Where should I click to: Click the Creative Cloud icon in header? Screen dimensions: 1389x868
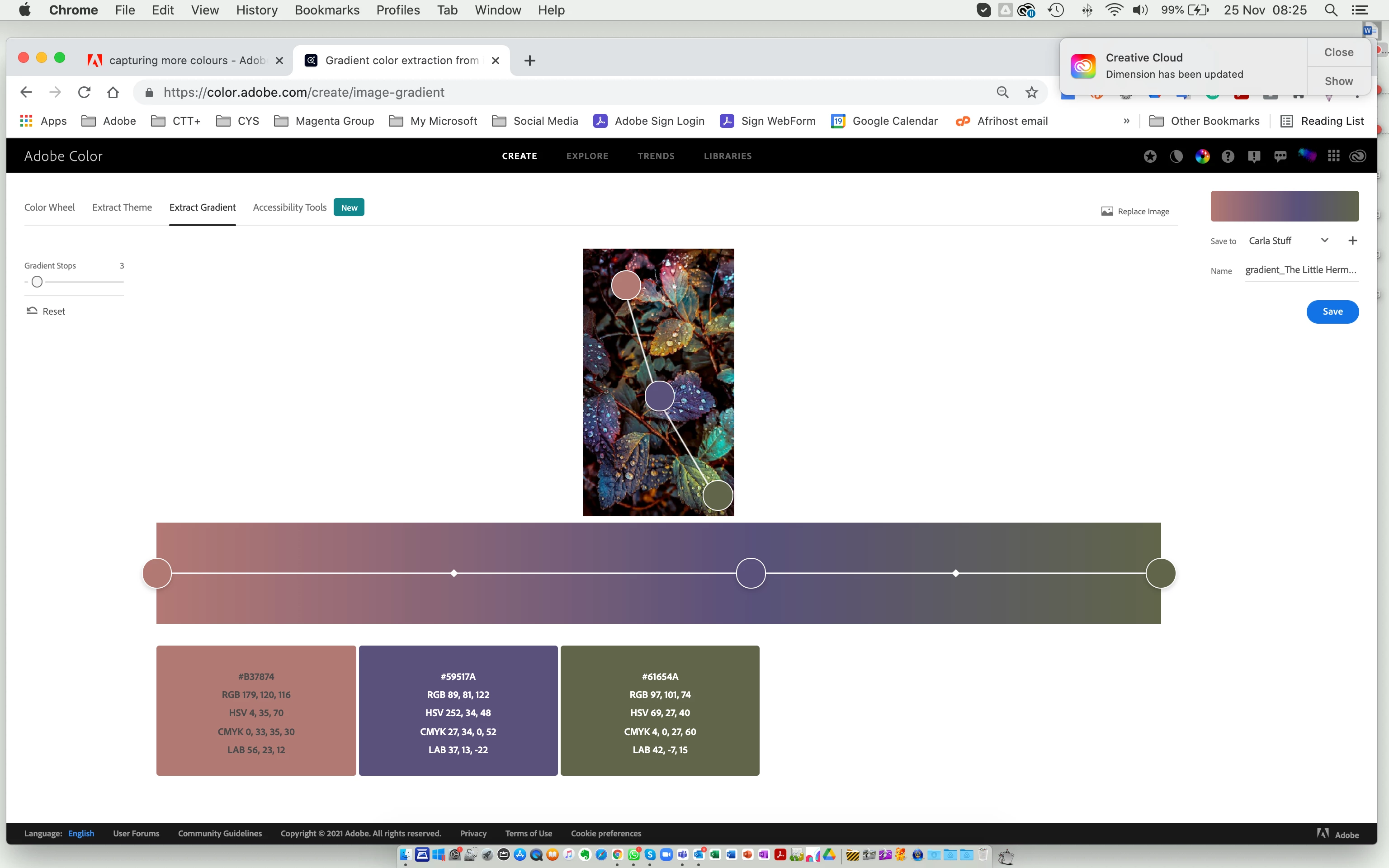[x=1357, y=156]
